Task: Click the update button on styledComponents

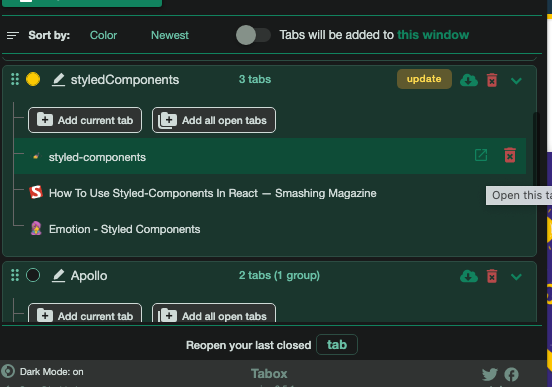Action: [424, 79]
